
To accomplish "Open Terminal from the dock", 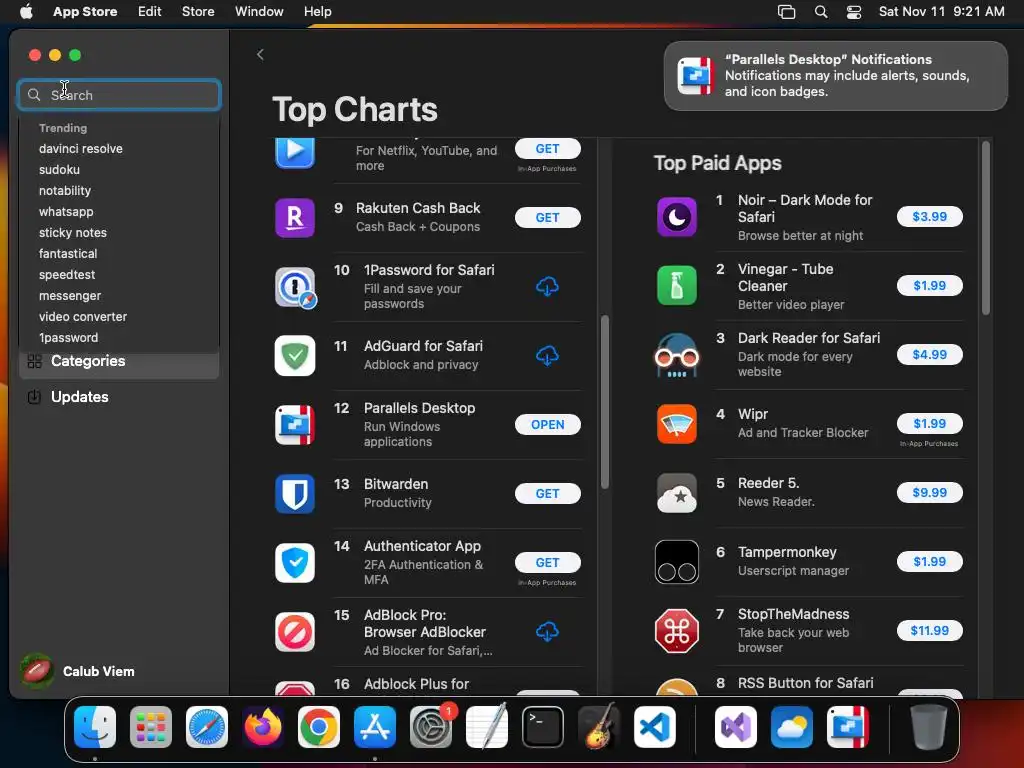I will (x=543, y=727).
